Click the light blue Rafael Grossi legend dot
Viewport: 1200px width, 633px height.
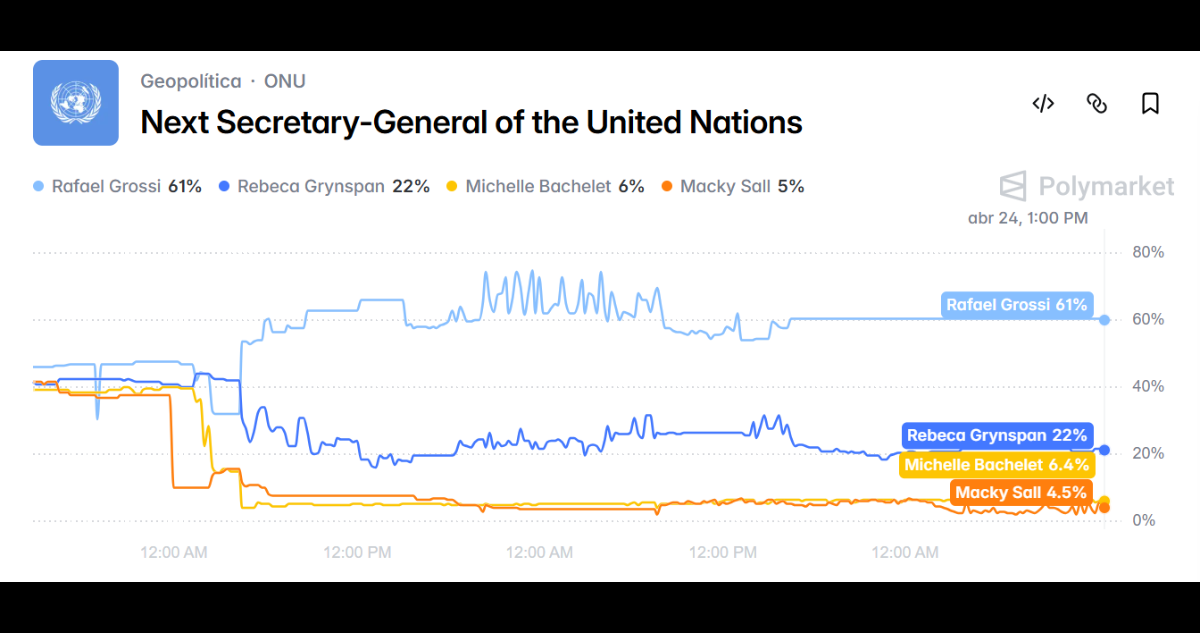click(39, 186)
